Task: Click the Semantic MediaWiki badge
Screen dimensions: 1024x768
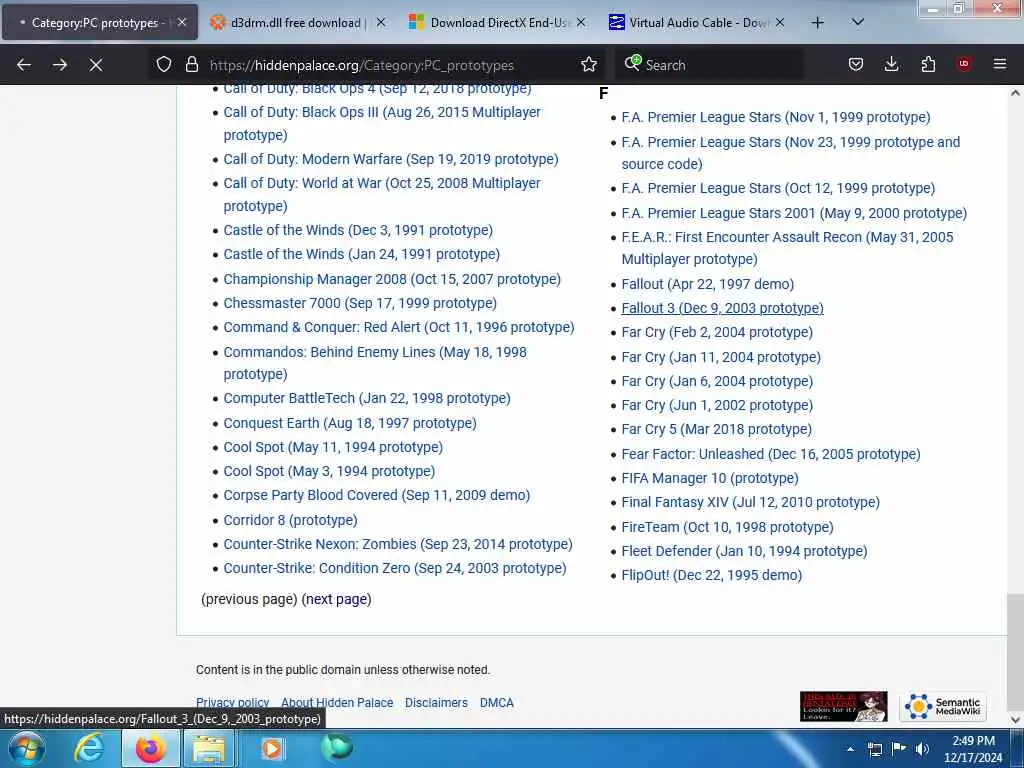Action: [x=943, y=706]
